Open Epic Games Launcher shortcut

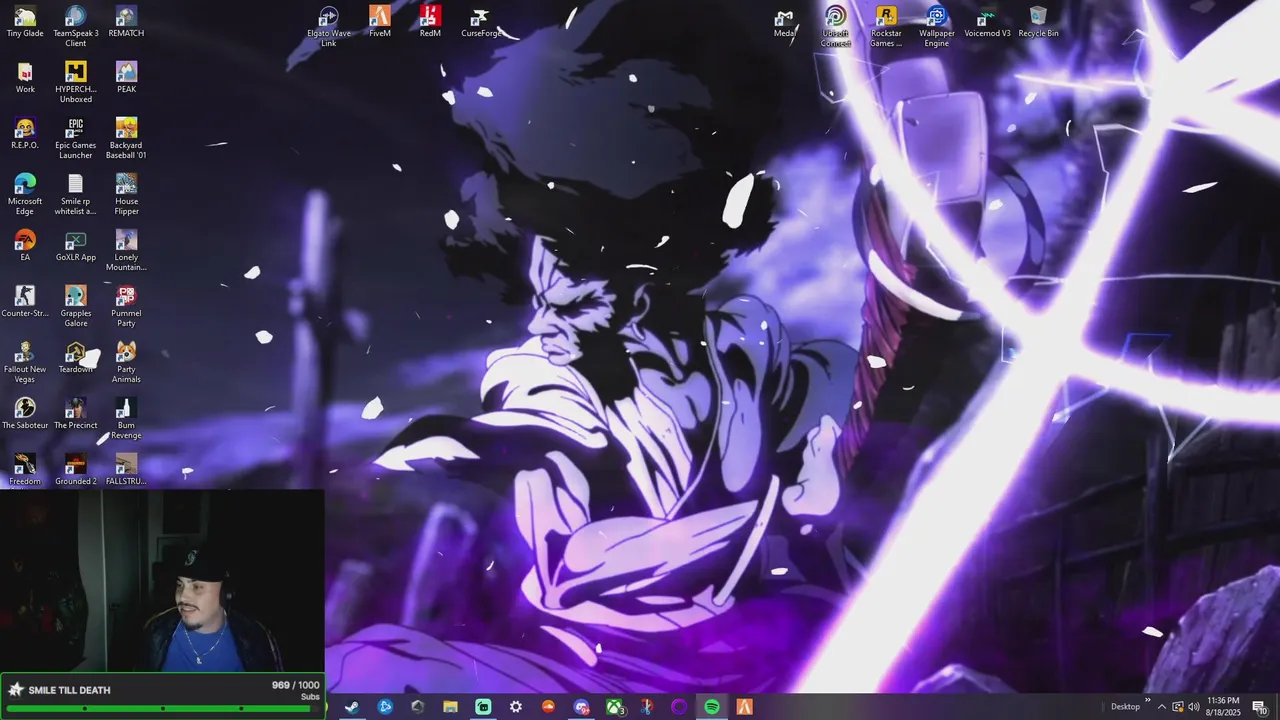click(76, 139)
